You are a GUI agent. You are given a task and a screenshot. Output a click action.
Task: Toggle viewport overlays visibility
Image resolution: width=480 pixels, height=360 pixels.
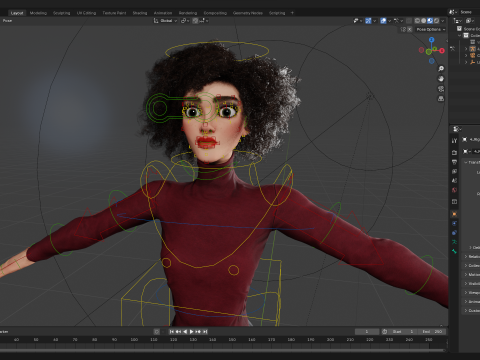coord(383,21)
